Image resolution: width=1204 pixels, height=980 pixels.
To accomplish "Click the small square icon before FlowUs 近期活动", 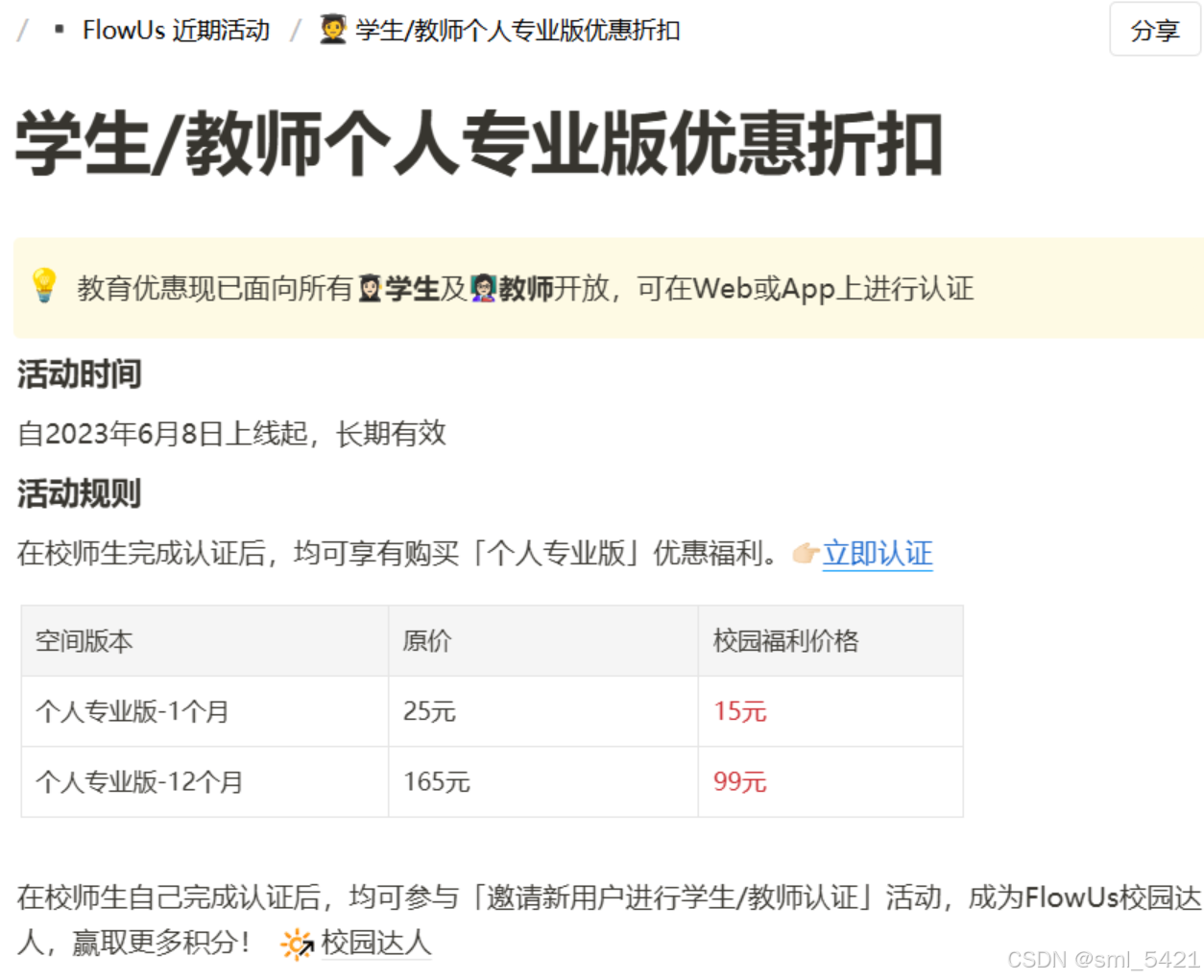I will pyautogui.click(x=60, y=30).
